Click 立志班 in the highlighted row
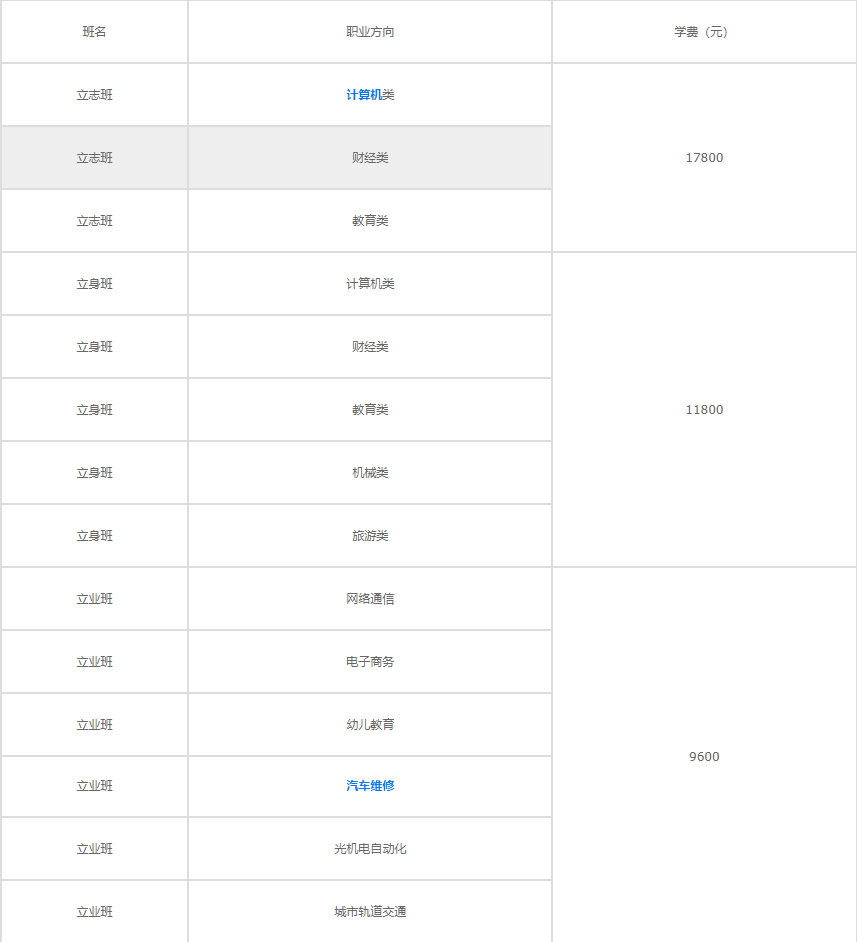857x942 pixels. (x=94, y=158)
